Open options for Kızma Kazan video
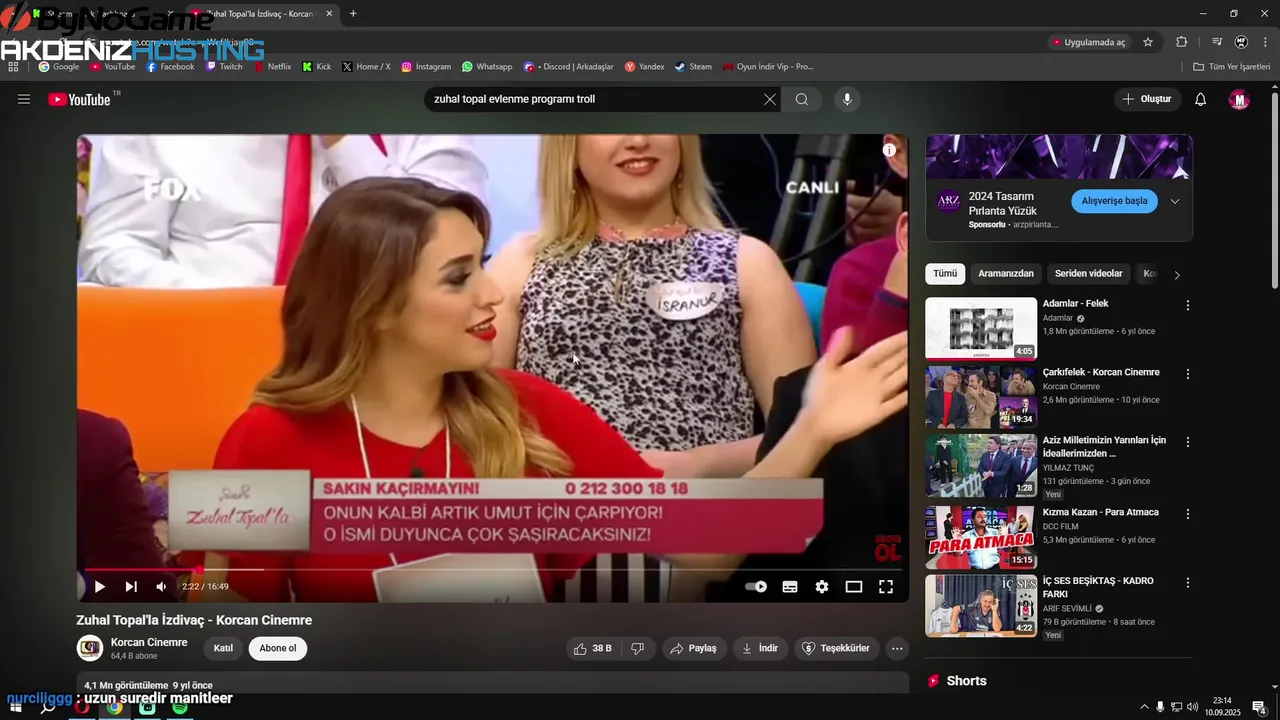Screen dimensions: 1280x720 [1188, 514]
